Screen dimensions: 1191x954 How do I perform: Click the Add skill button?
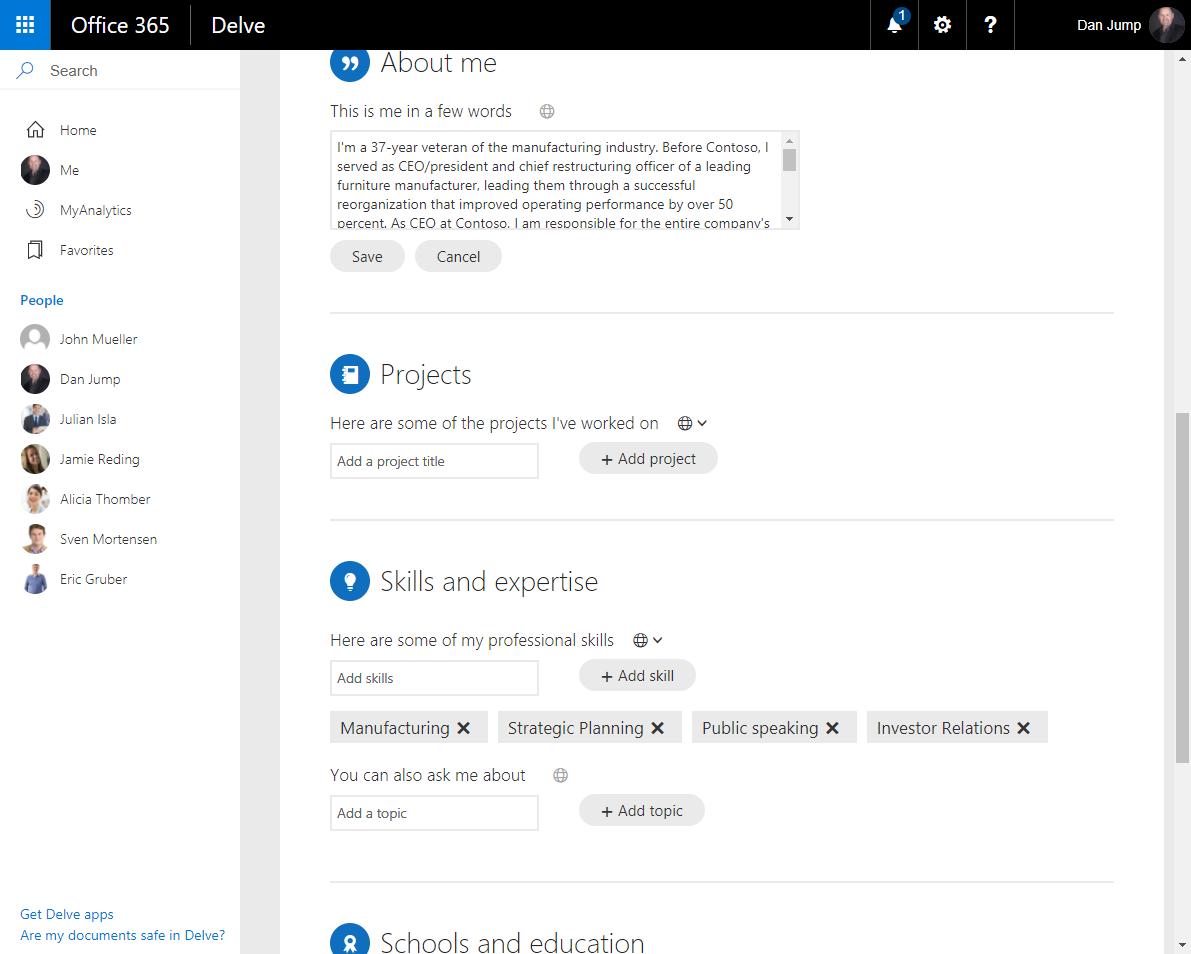[x=637, y=676]
